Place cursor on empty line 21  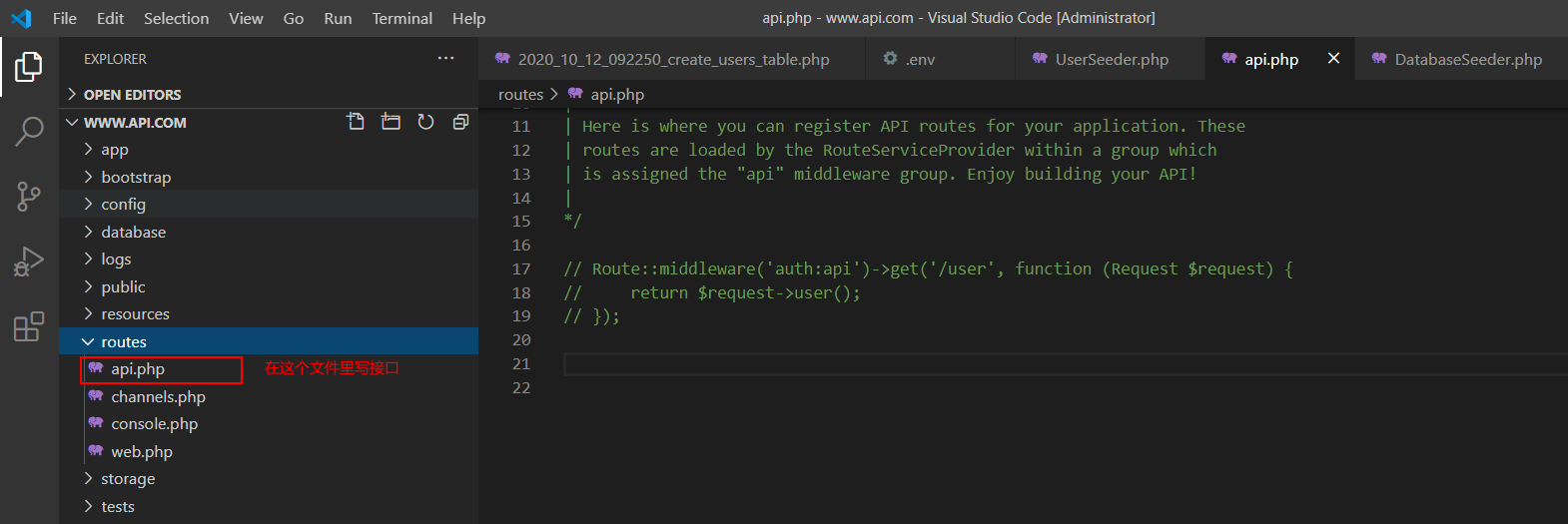1065,364
